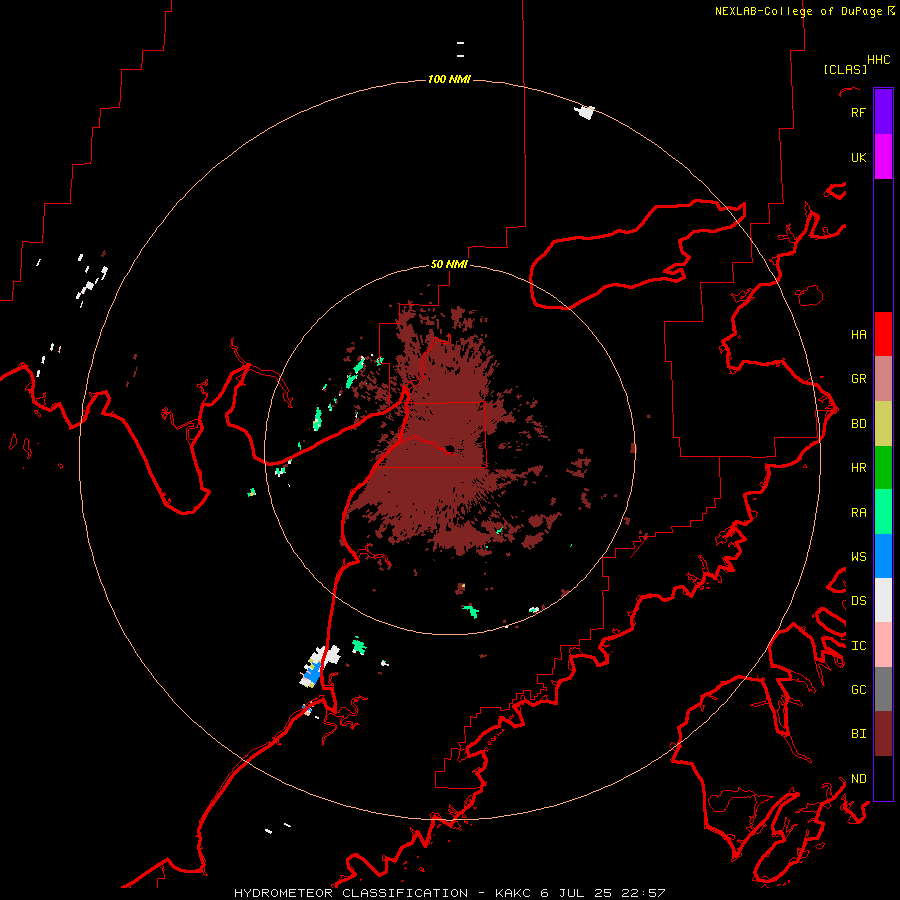The image size is (900, 900).
Task: Click the white echo on 100 NMI ring
Action: 585,112
